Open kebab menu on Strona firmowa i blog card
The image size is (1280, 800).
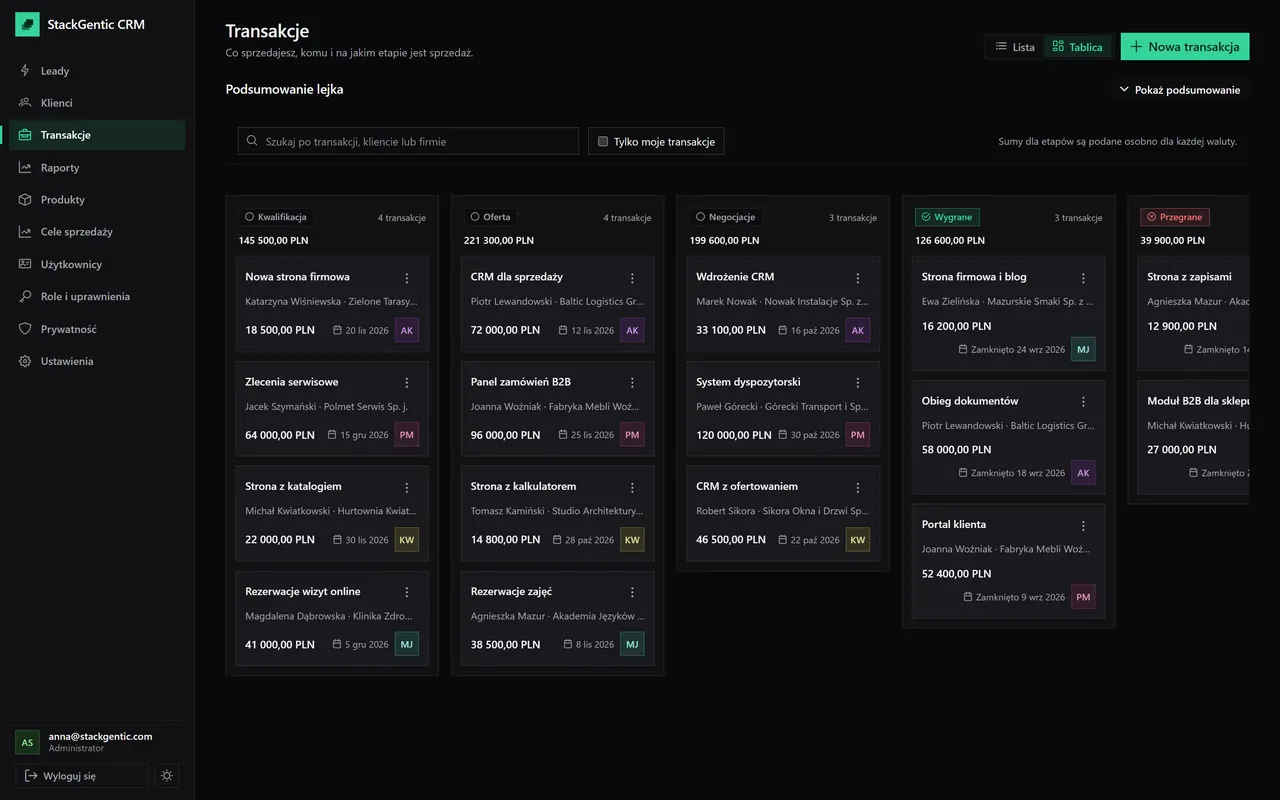tap(1083, 278)
